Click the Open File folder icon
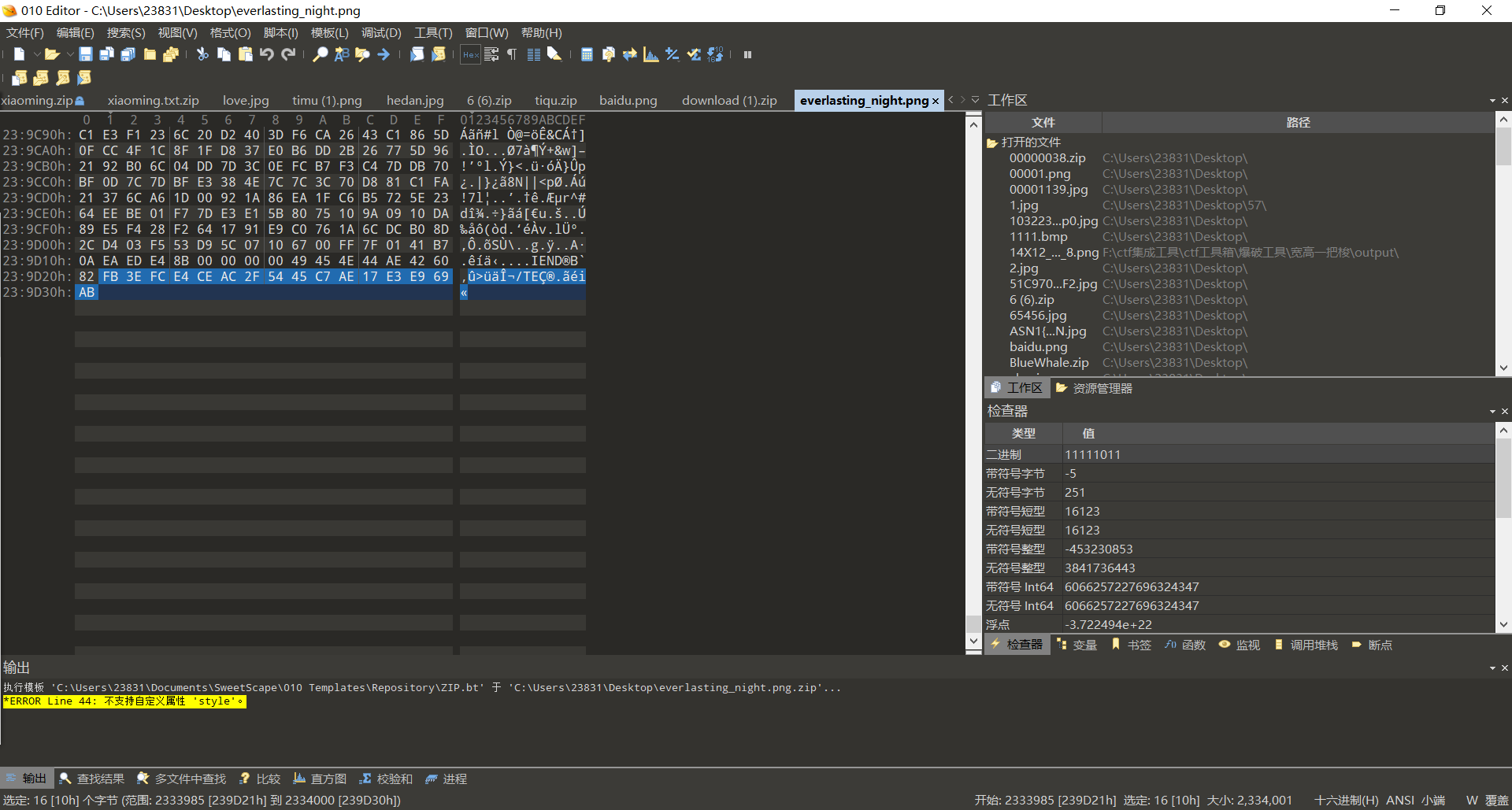Viewport: 1512px width, 810px height. coord(52,54)
